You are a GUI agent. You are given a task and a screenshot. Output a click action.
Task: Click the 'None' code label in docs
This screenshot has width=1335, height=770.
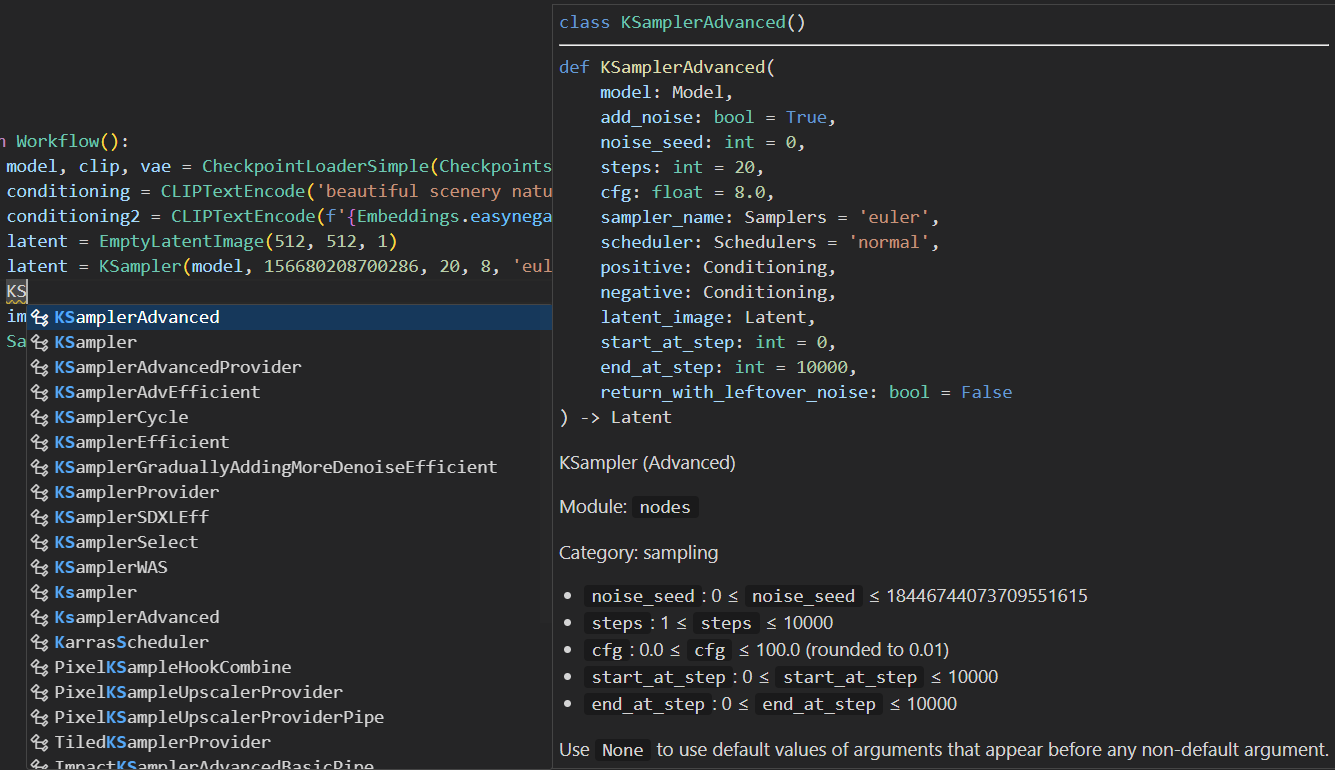(622, 749)
